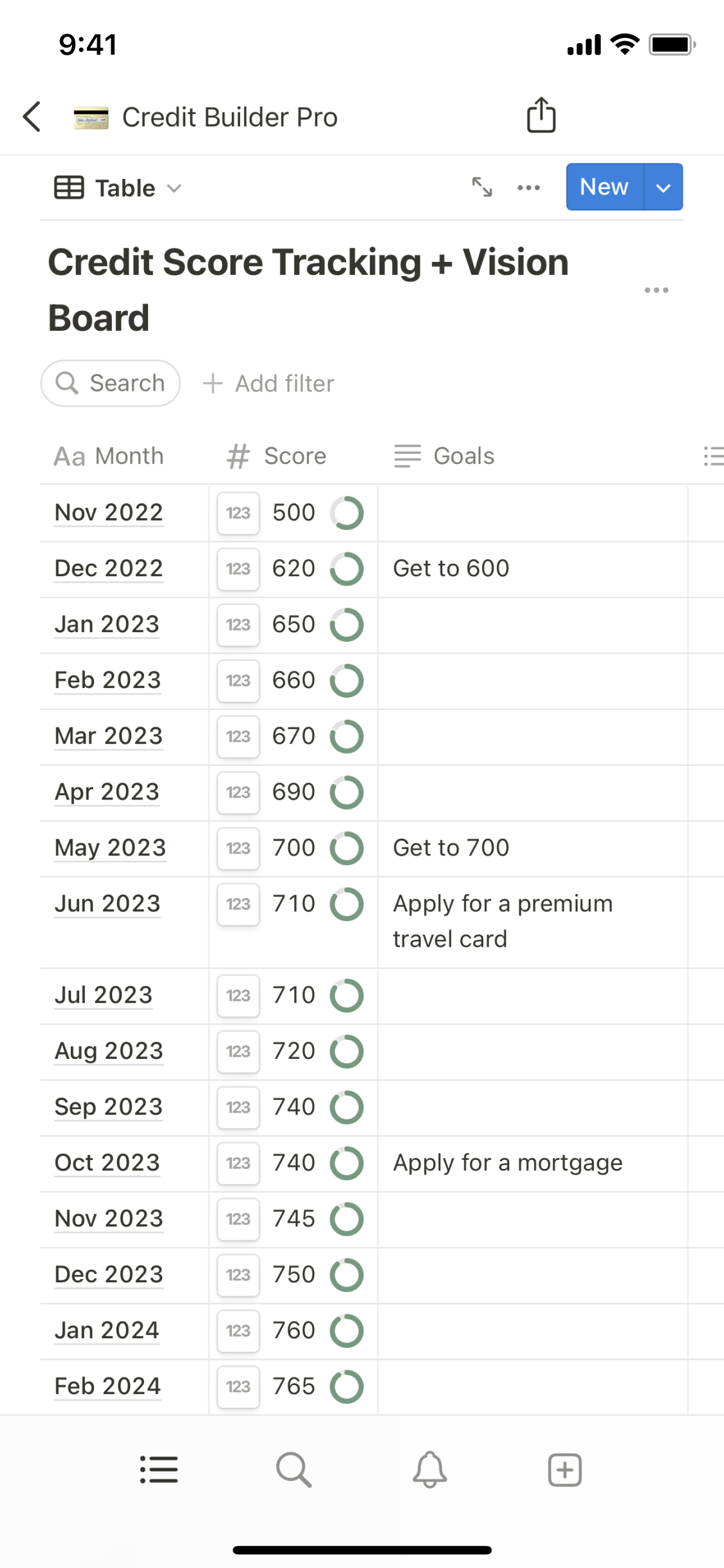Screen dimensions: 724x1568
Task: Open three-dot menu beside database title
Action: 656,290
